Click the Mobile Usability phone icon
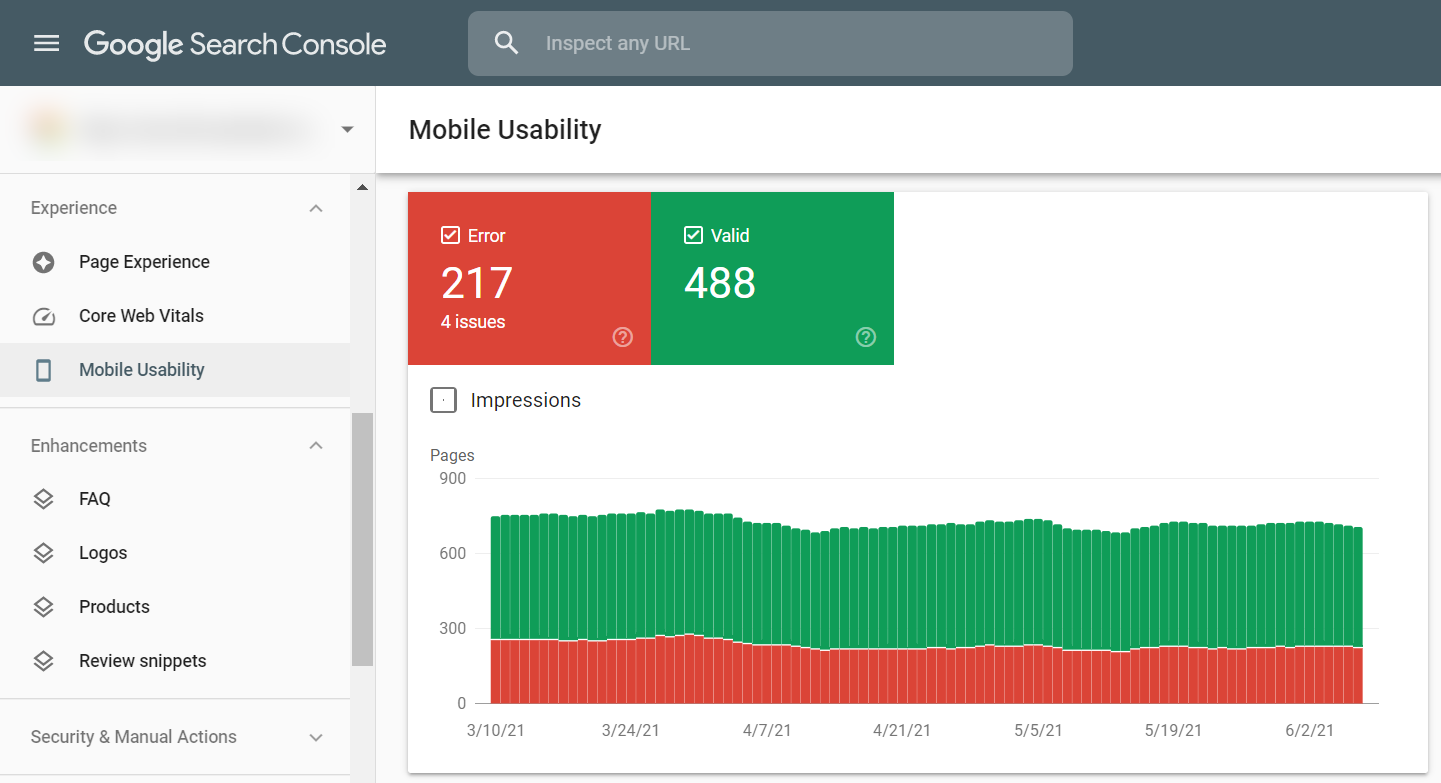The width and height of the screenshot is (1441, 783). [43, 370]
